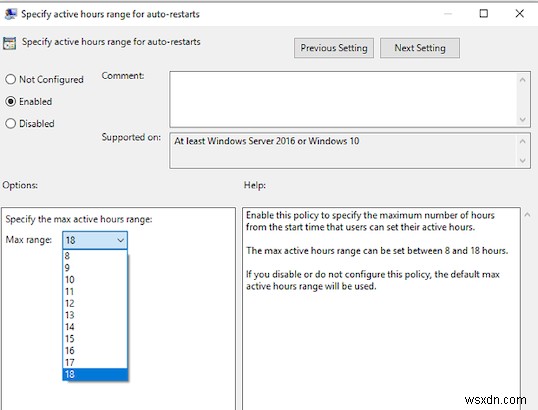This screenshot has height=410, width=538.
Task: Choose 12 from the Max range list
Action: point(95,303)
